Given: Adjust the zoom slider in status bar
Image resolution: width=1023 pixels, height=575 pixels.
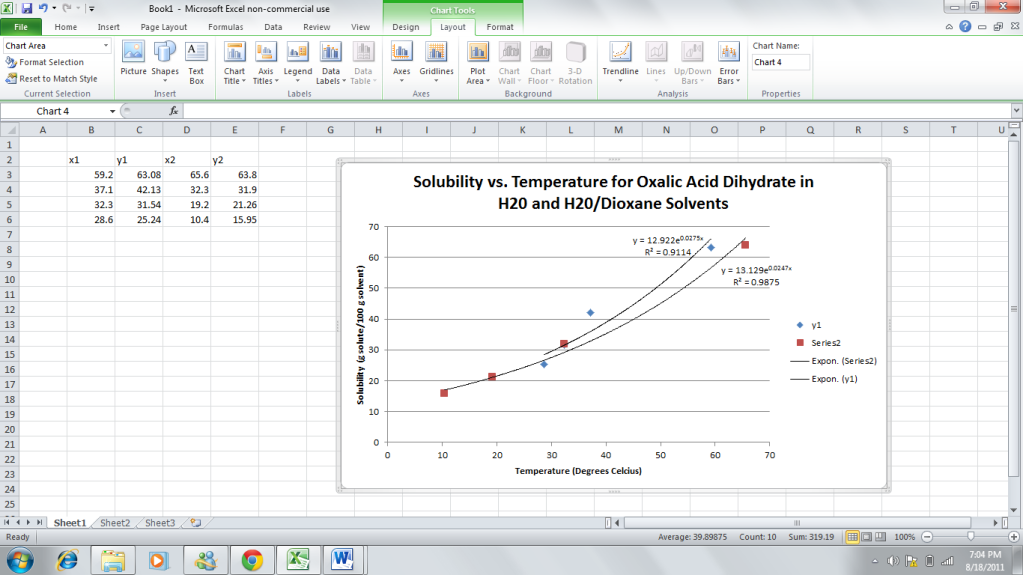Looking at the screenshot, I should (x=970, y=537).
